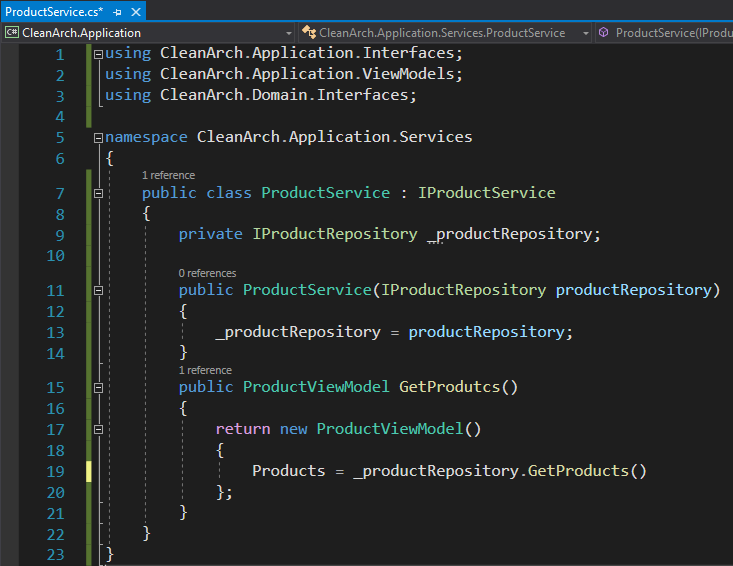
Task: Click the class icon beside CleanArch.Application.Services.ProductService
Action: 309,32
